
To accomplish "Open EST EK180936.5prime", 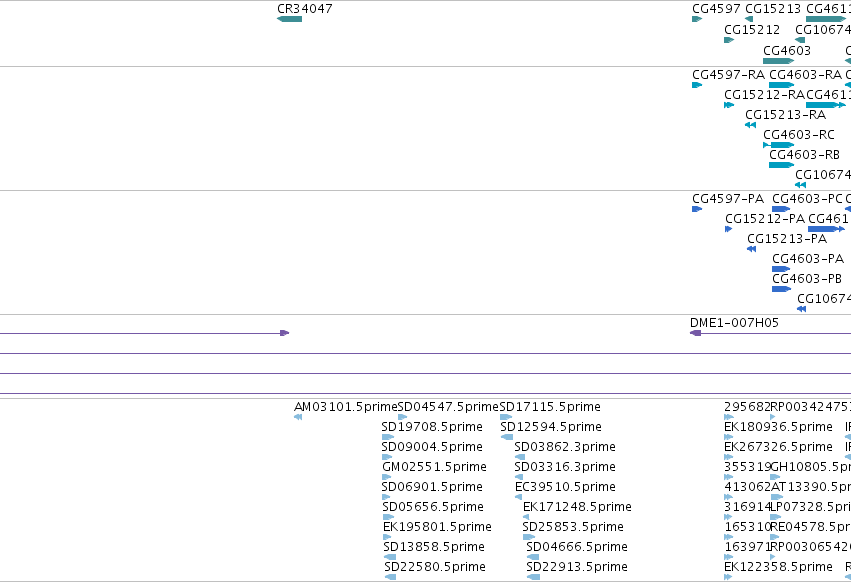I will click(x=728, y=437).
